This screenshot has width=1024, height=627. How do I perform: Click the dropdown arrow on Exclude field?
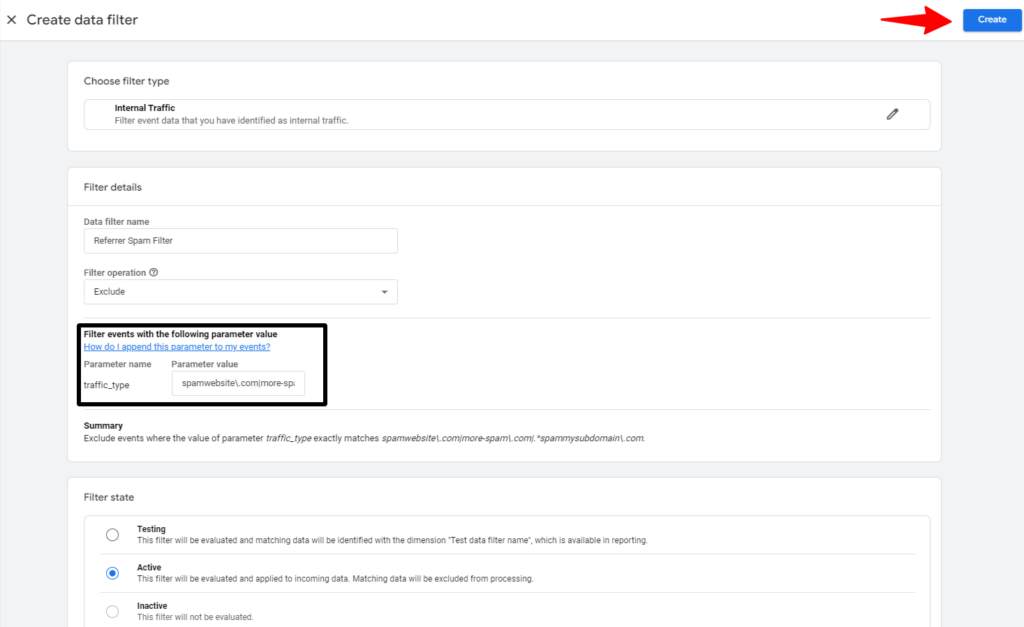pyautogui.click(x=384, y=291)
